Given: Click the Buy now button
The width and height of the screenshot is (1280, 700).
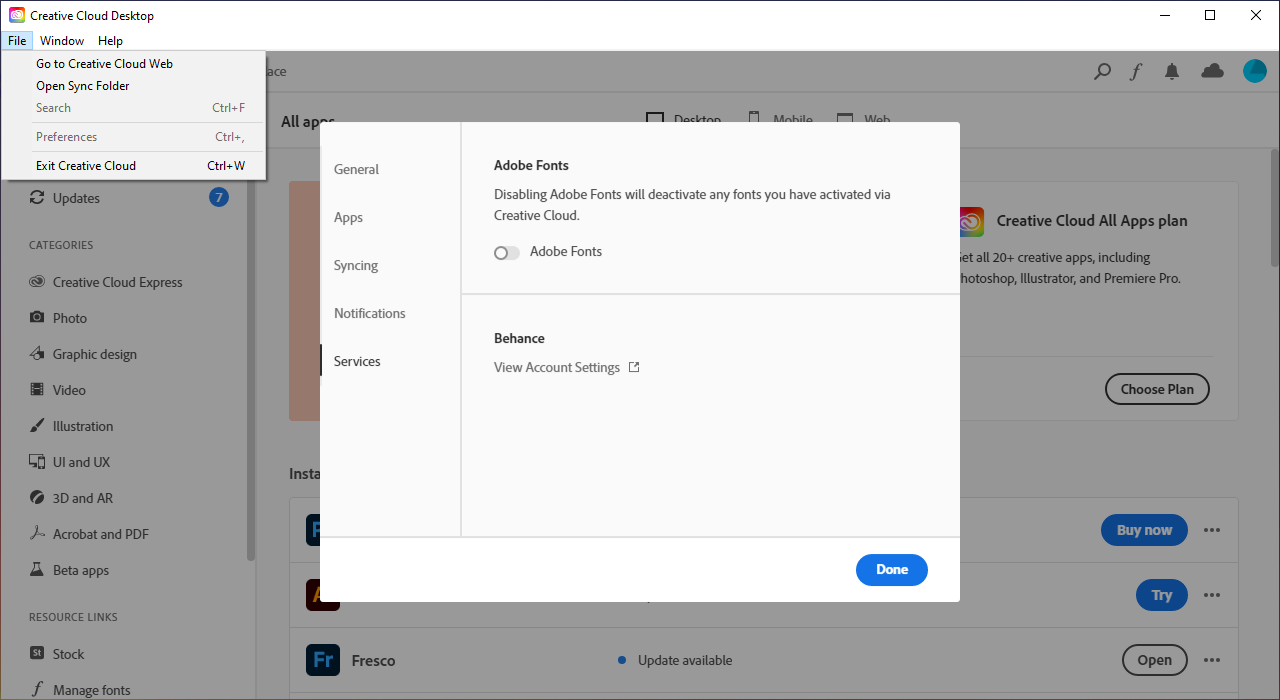Looking at the screenshot, I should pos(1144,530).
